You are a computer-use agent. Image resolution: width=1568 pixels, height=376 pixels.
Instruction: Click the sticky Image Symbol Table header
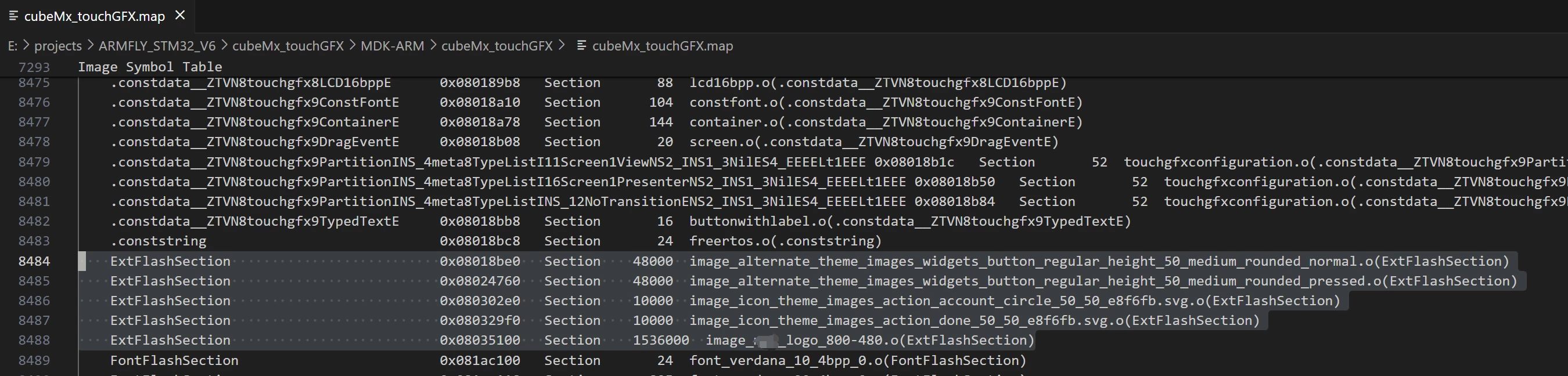150,67
